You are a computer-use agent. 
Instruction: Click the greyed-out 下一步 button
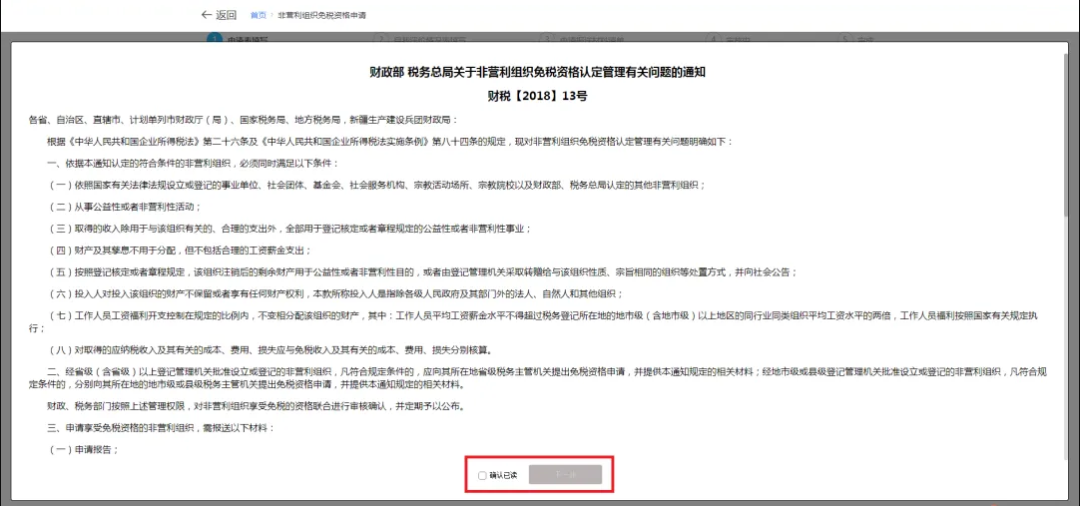[x=565, y=475]
